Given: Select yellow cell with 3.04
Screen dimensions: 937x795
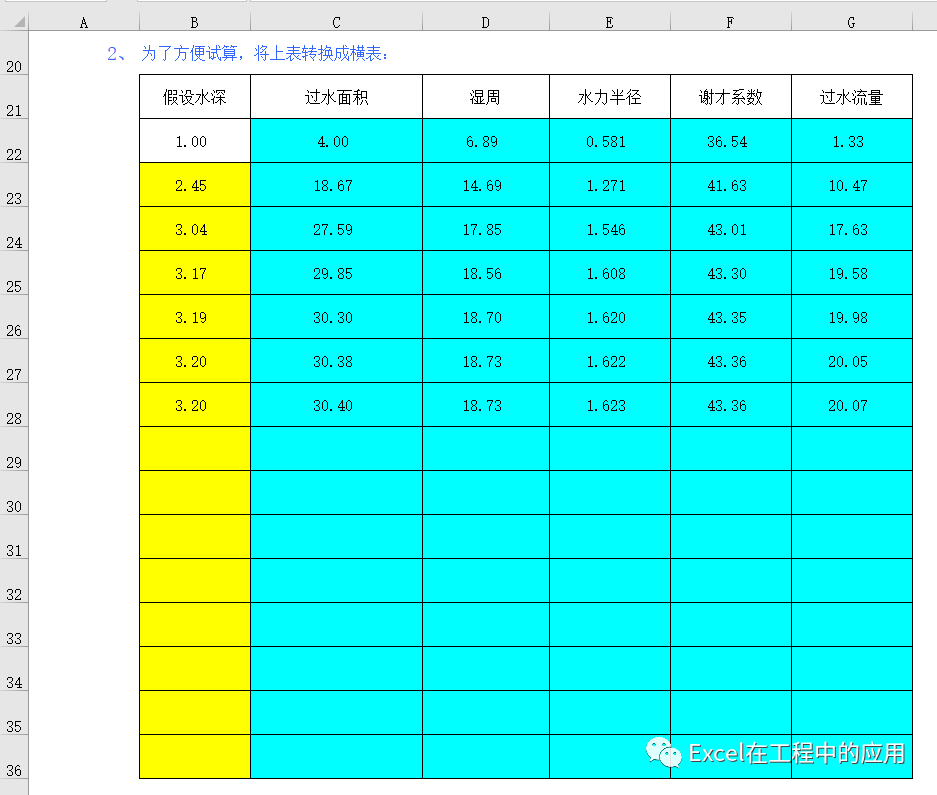Looking at the screenshot, I should point(195,230).
